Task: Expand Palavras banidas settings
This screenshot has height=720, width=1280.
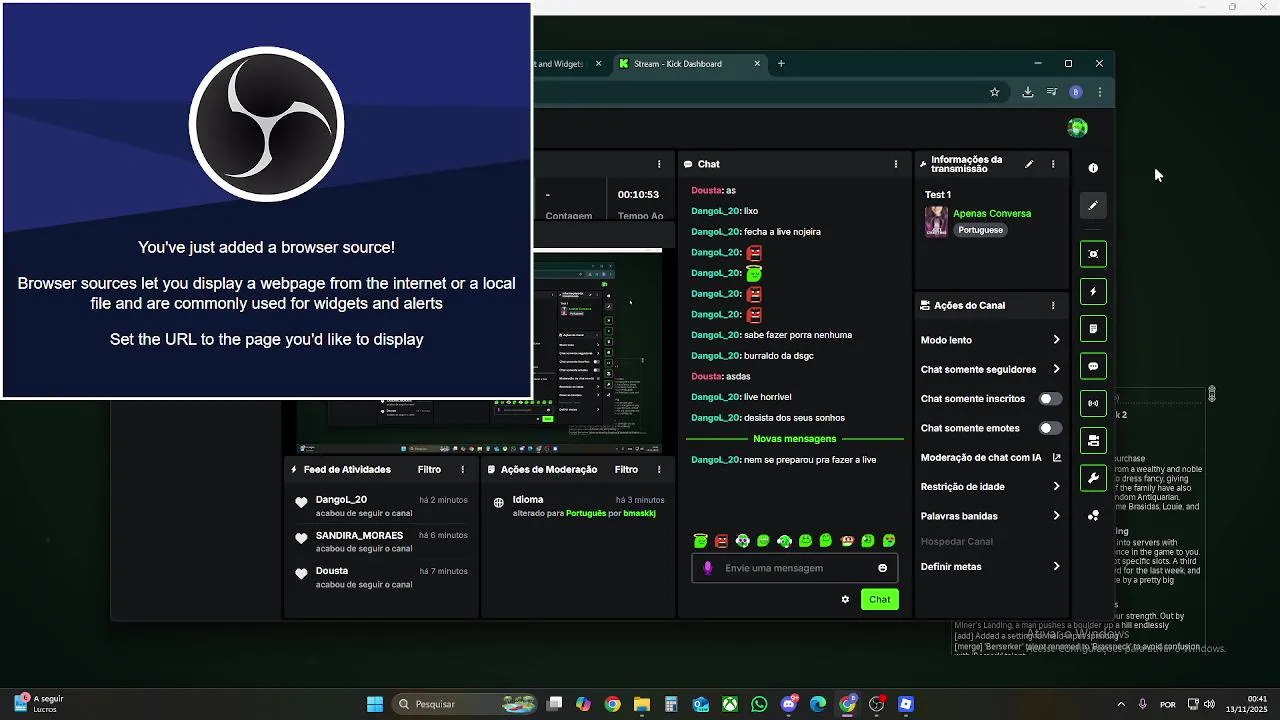Action: click(x=990, y=516)
